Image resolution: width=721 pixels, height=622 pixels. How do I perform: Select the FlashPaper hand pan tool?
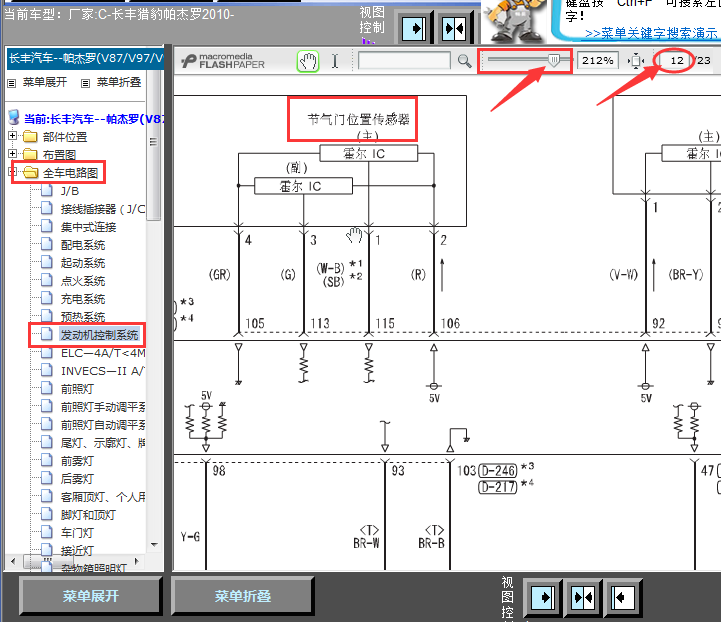click(308, 61)
